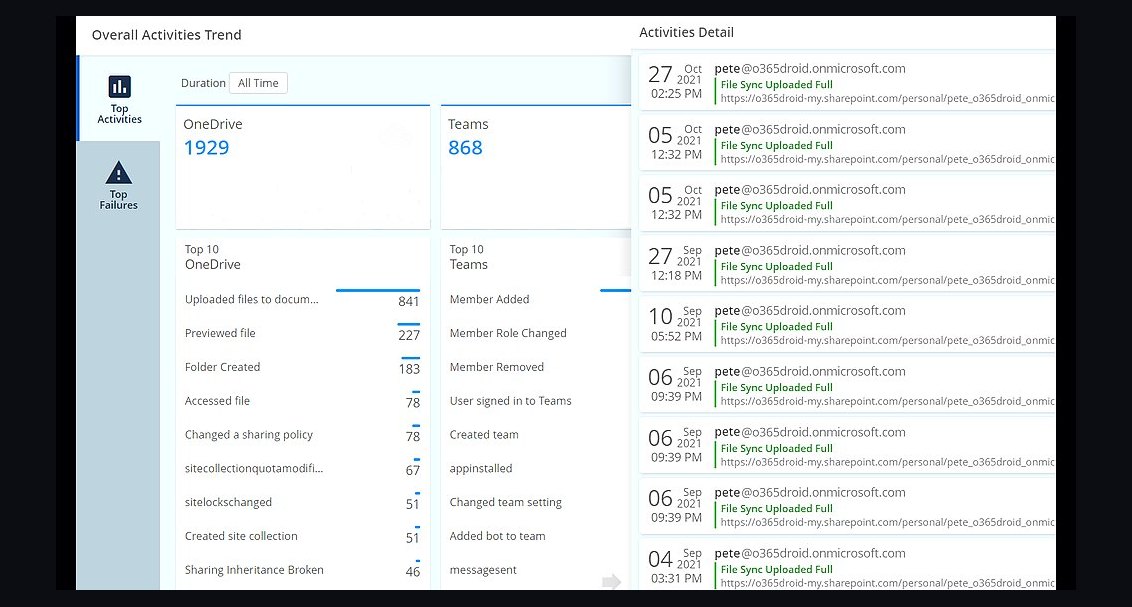Click the Member Removed activity
Screen dimensions: 1132x607
[497, 367]
